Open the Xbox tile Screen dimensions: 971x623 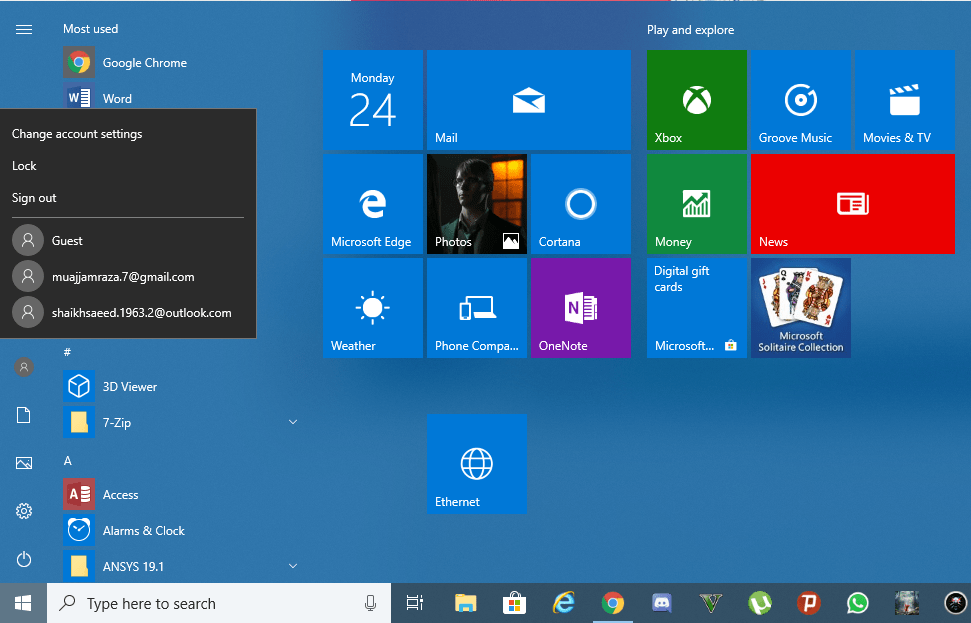point(696,100)
